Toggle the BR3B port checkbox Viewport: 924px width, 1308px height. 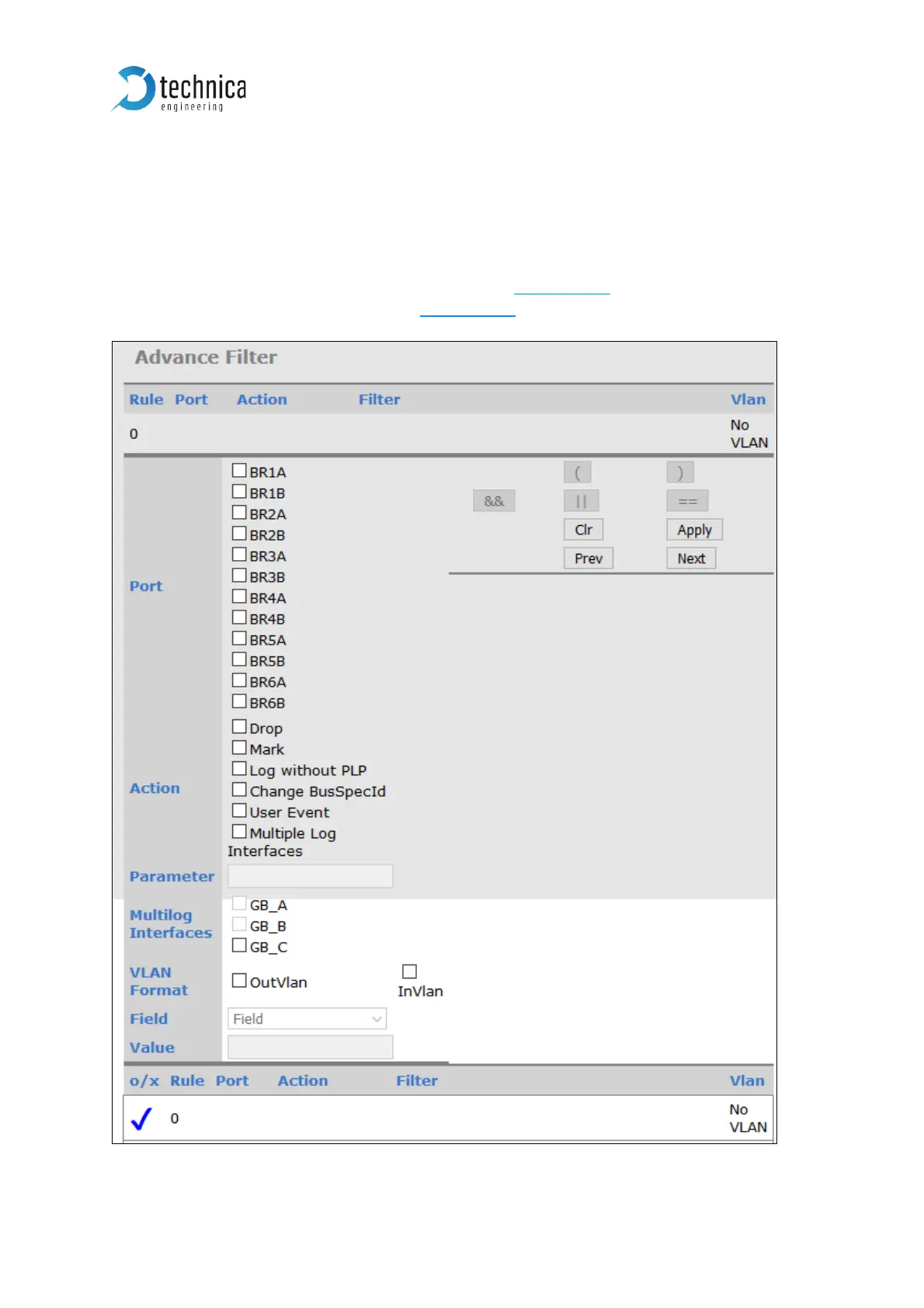pos(239,576)
